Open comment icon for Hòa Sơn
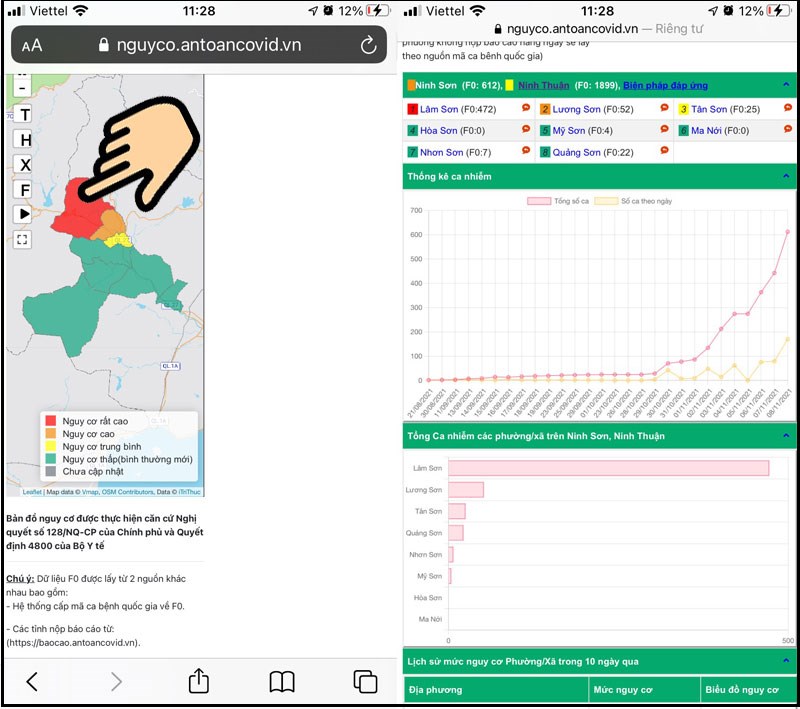 coord(526,129)
